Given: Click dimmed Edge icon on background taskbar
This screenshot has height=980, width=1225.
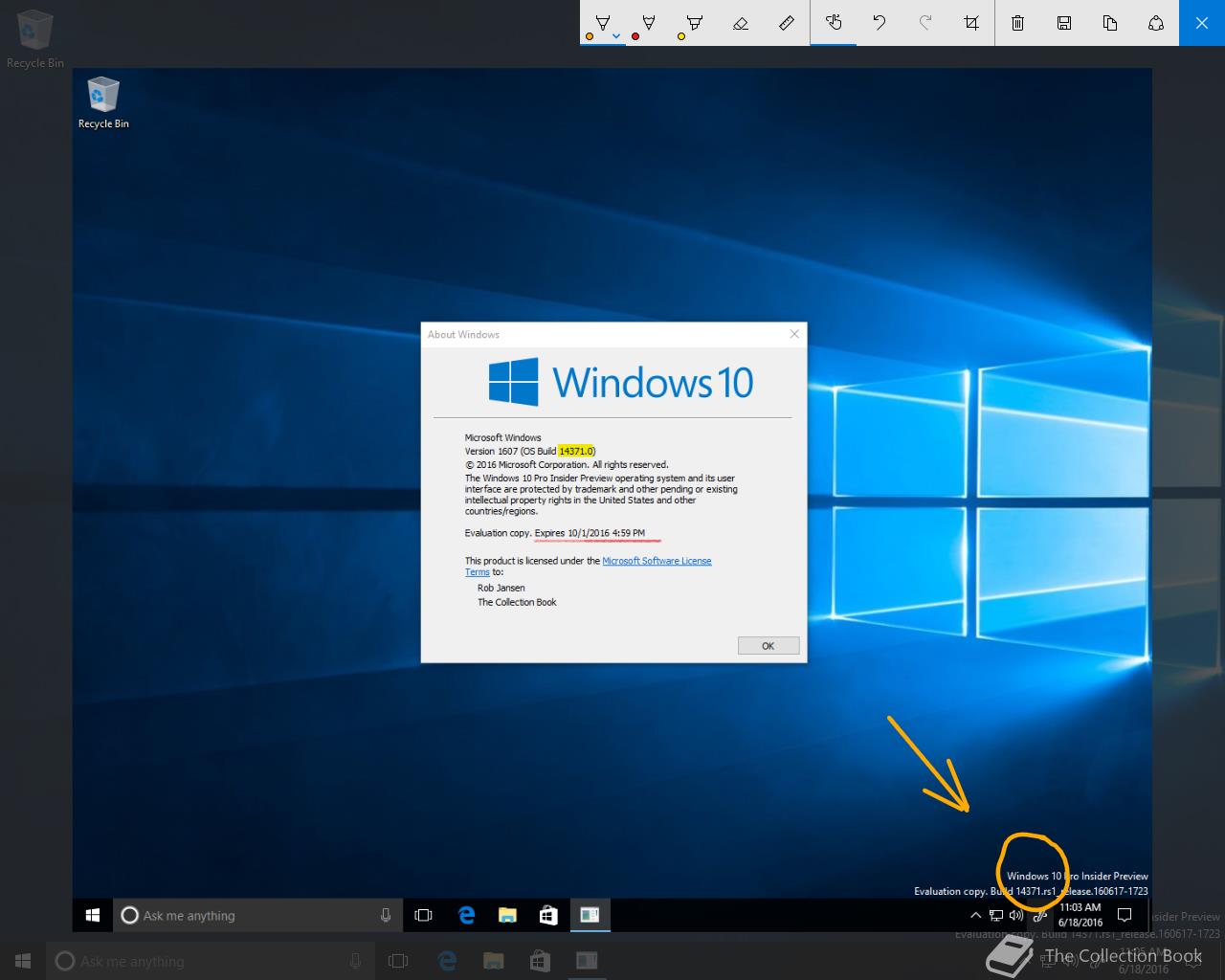Looking at the screenshot, I should [x=446, y=961].
